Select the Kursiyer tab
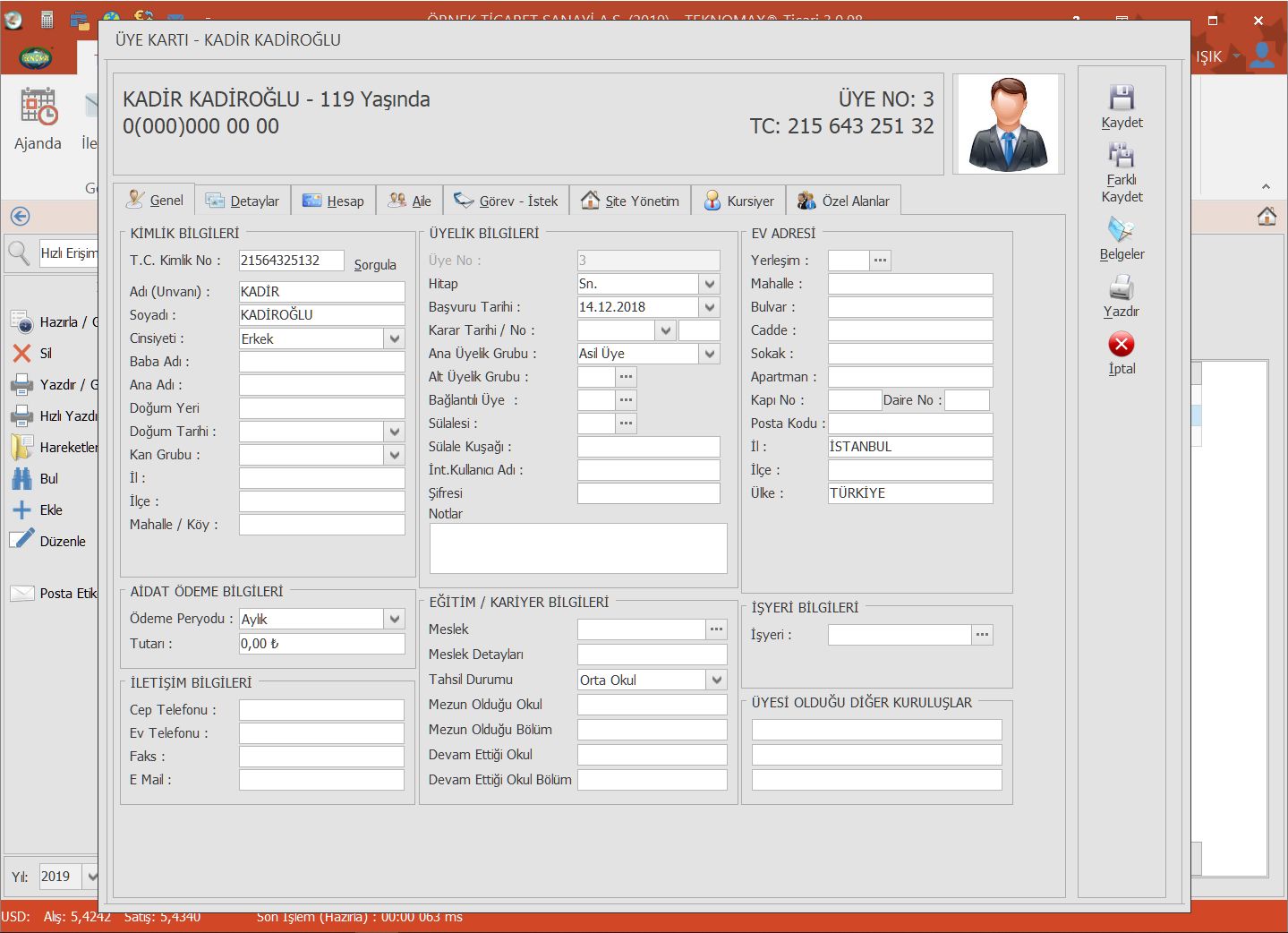 point(738,201)
